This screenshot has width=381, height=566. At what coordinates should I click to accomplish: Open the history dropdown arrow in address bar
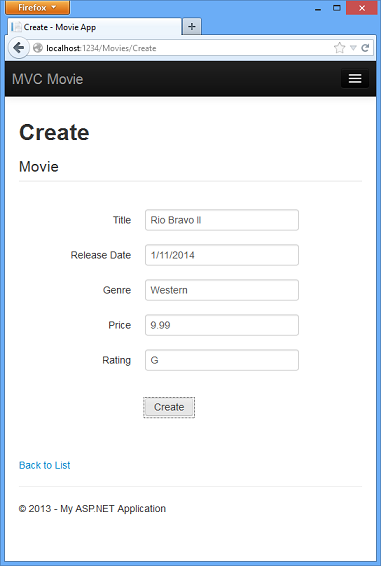click(353, 48)
